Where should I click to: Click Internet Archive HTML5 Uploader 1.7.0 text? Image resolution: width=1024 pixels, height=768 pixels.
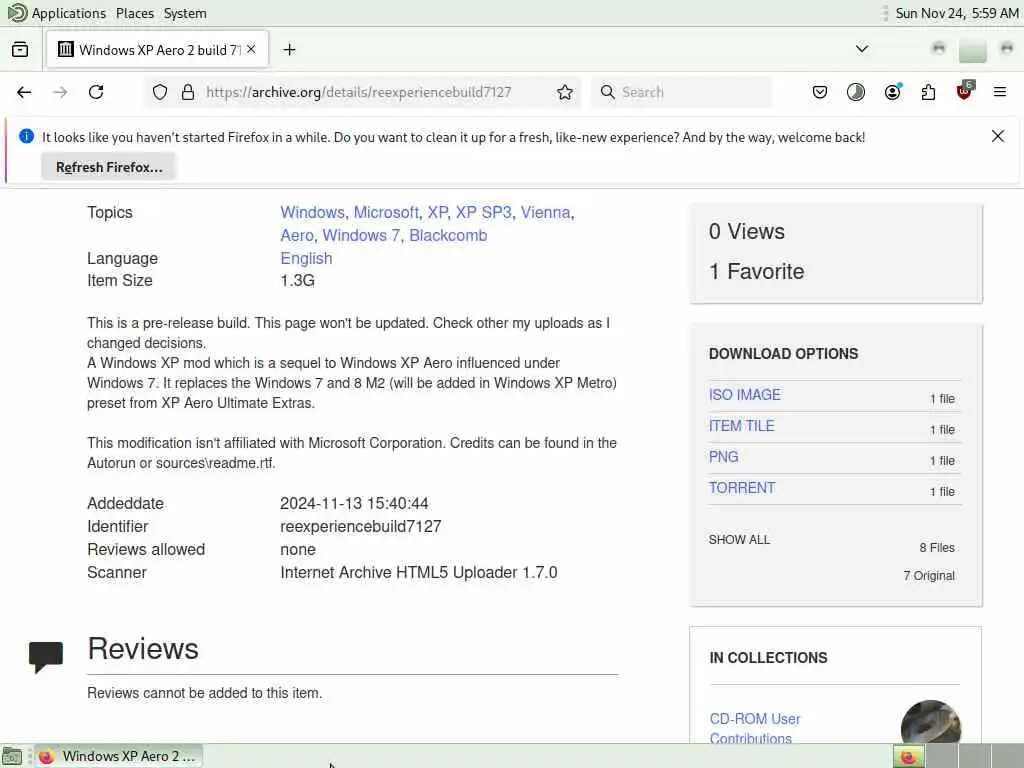(419, 572)
